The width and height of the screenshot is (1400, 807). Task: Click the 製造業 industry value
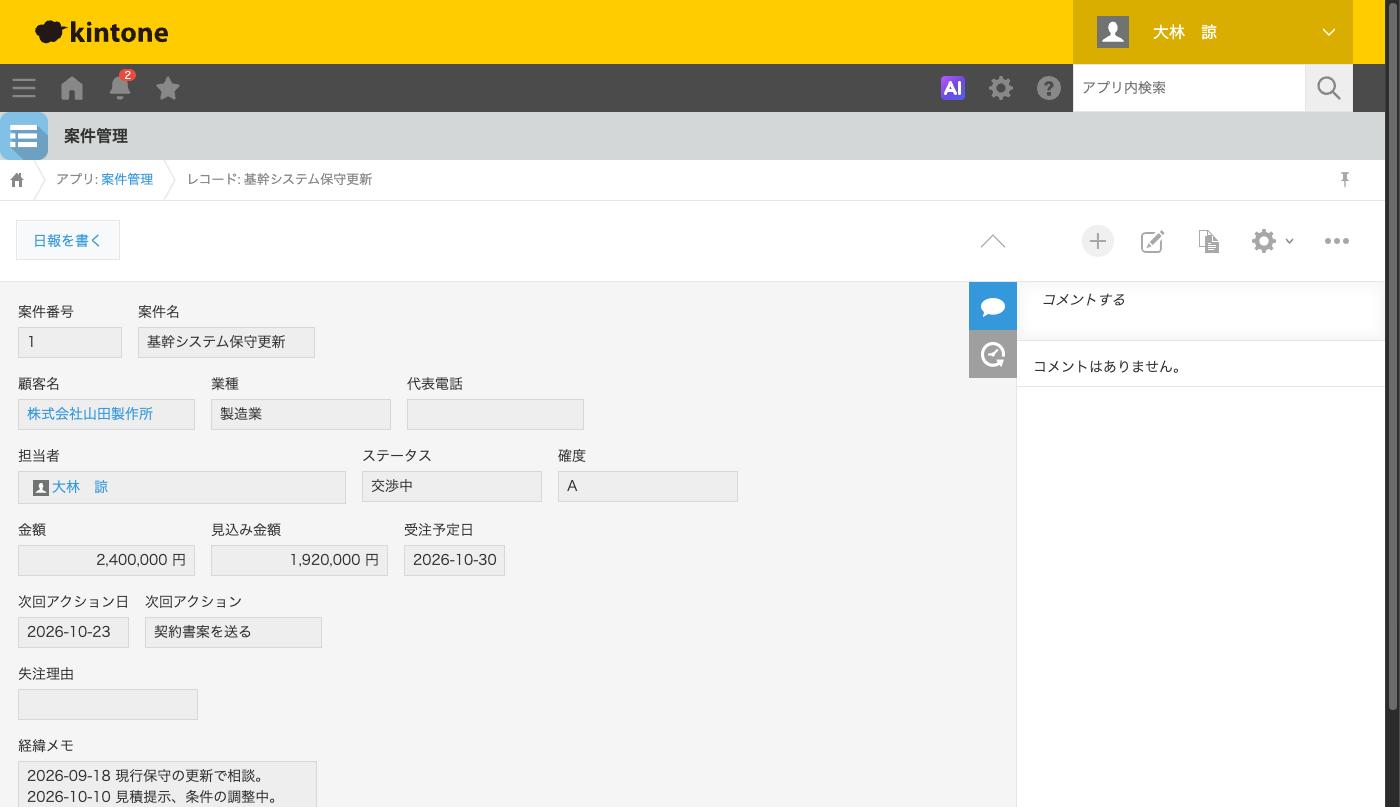(301, 414)
